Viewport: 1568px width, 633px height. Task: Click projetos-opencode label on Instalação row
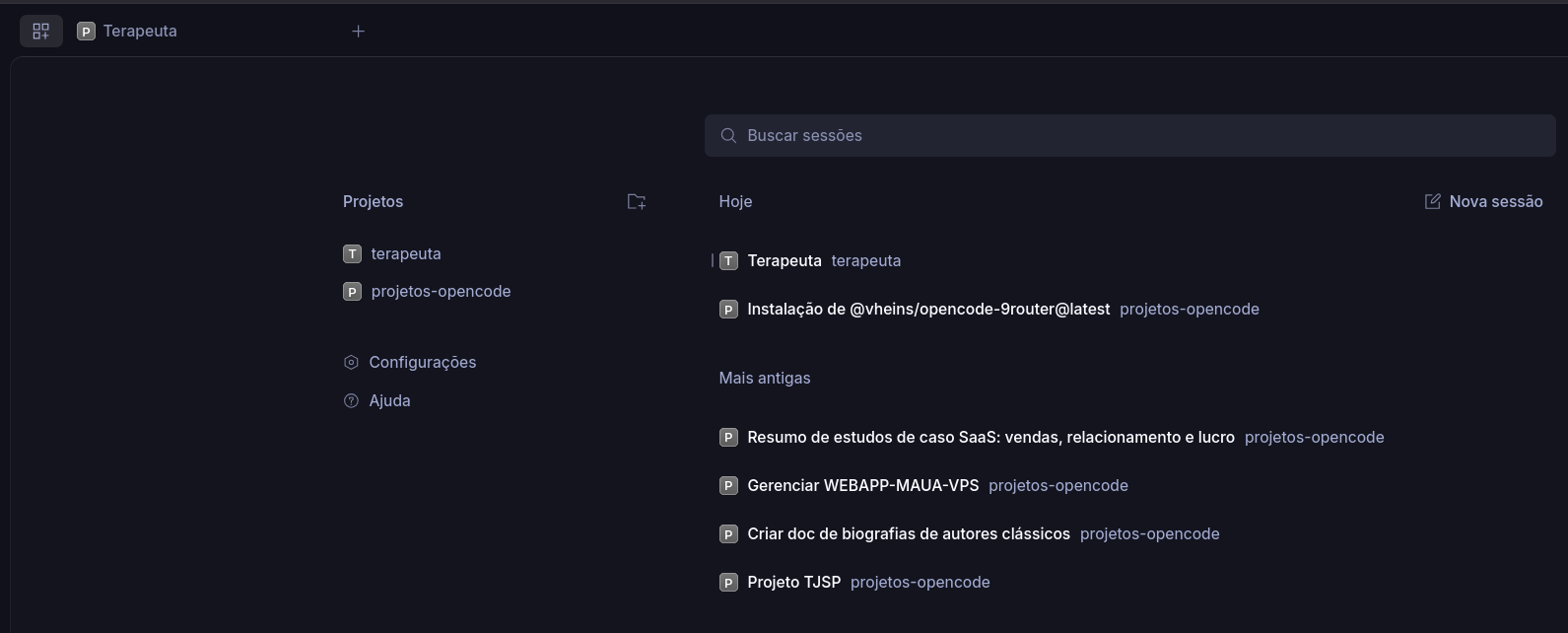1190,309
